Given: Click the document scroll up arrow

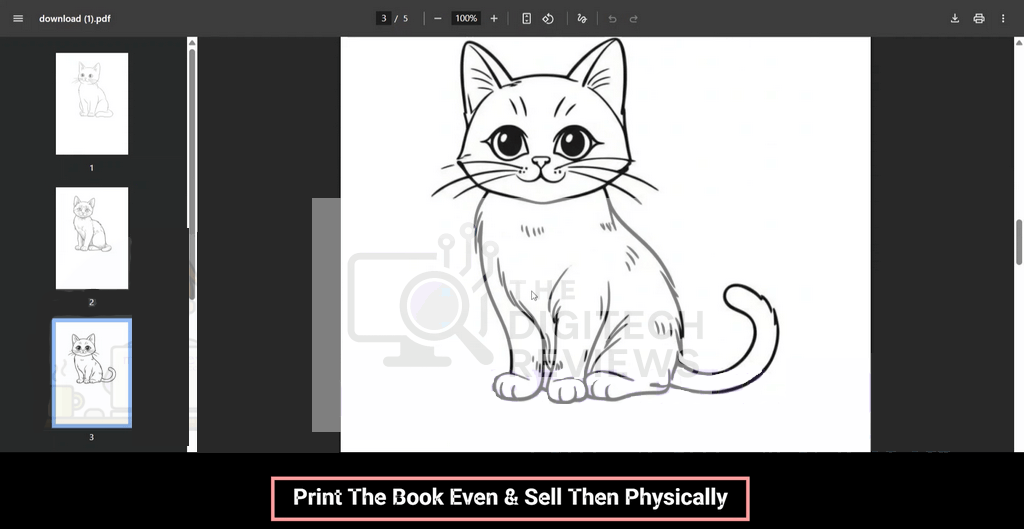Looking at the screenshot, I should click(1019, 42).
